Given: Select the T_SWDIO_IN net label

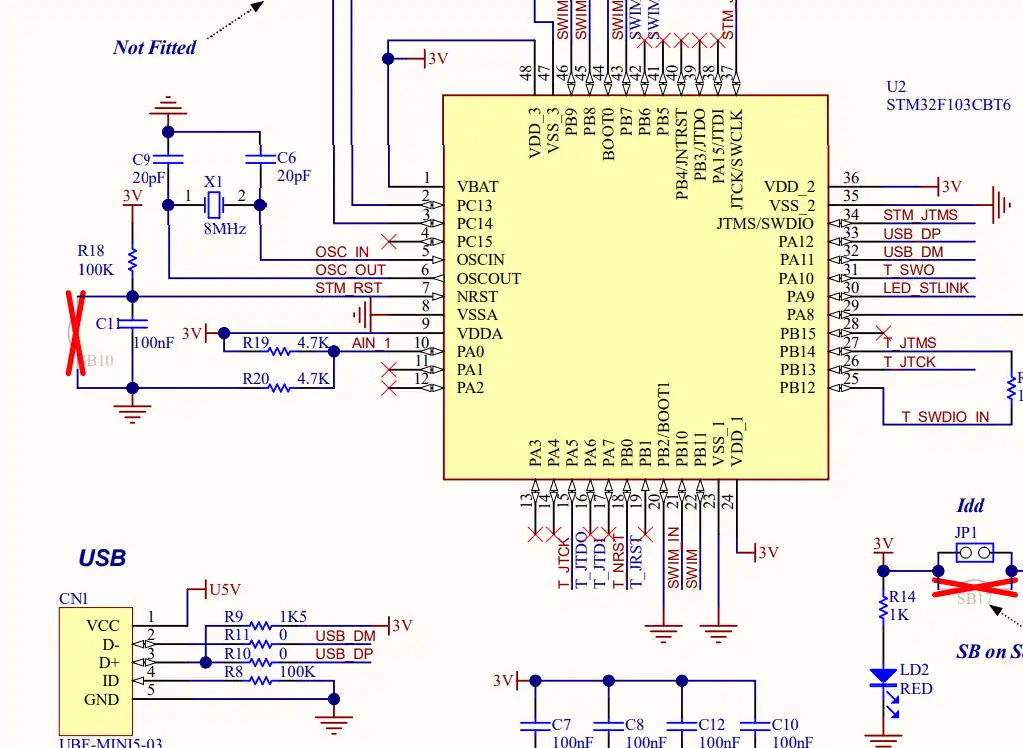Looking at the screenshot, I should pos(945,416).
